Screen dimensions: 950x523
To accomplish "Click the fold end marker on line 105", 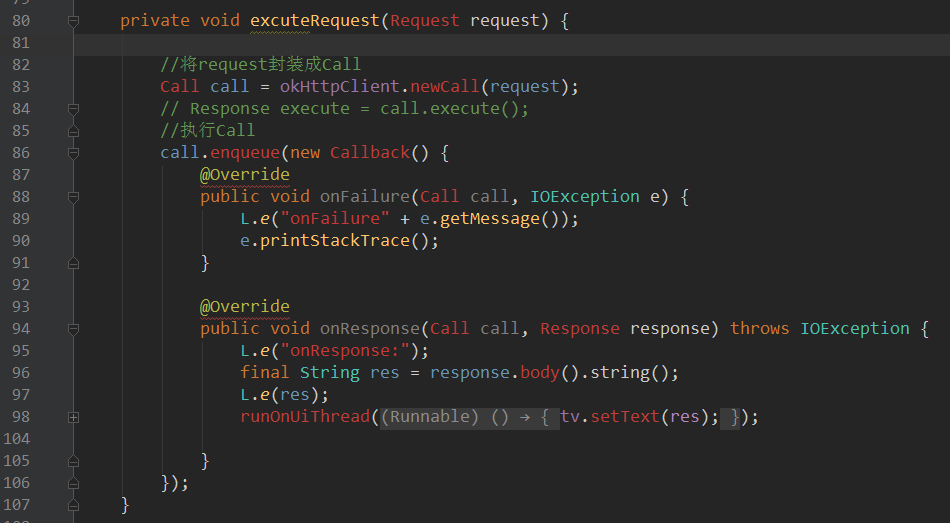I will (73, 461).
